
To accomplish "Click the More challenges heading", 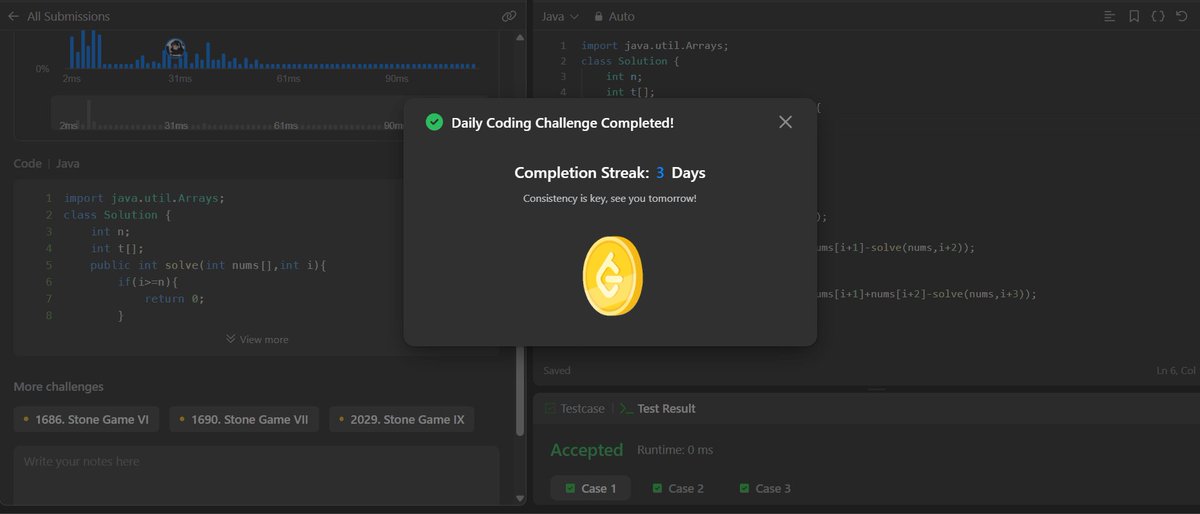I will [58, 386].
